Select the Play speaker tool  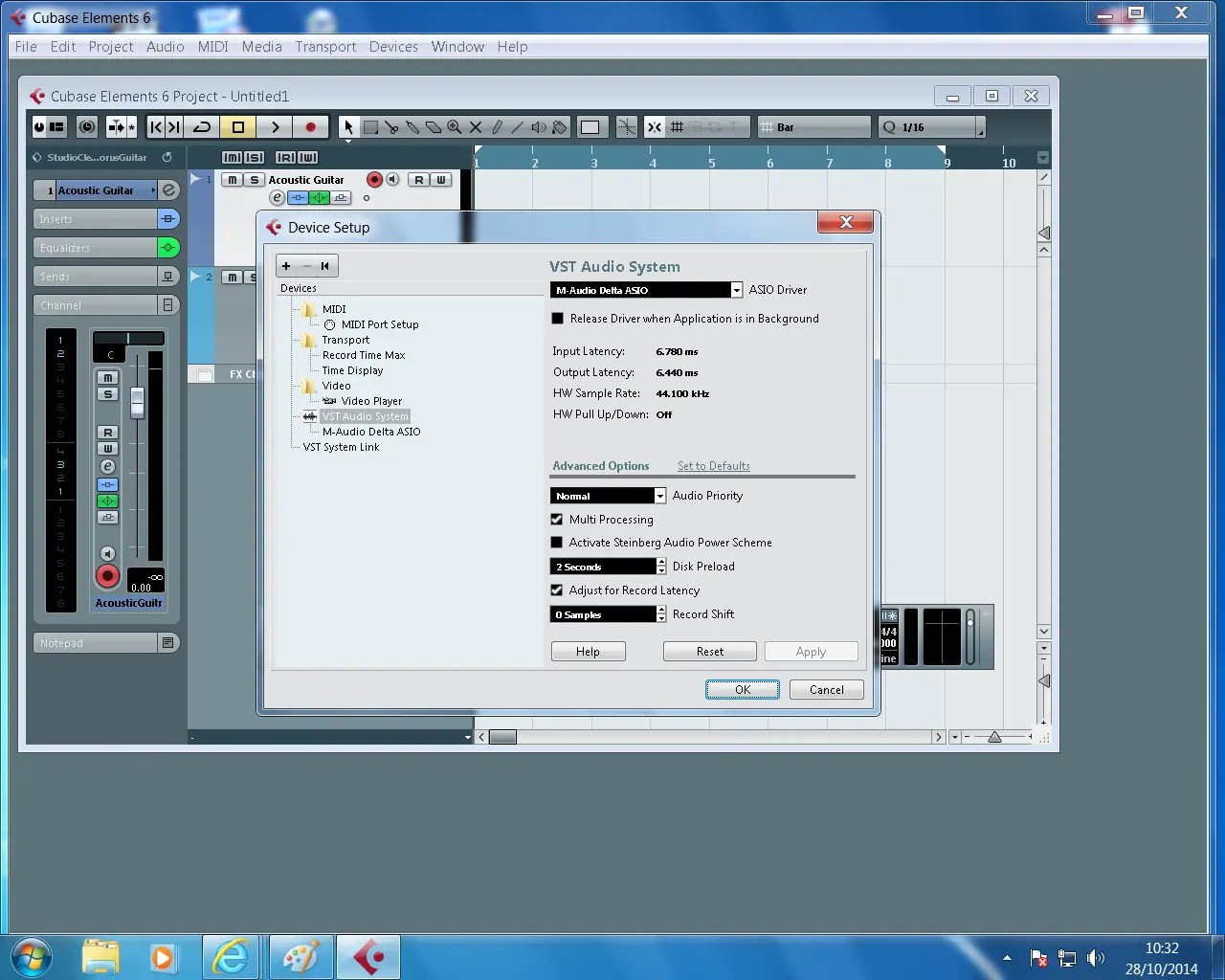pyautogui.click(x=539, y=126)
